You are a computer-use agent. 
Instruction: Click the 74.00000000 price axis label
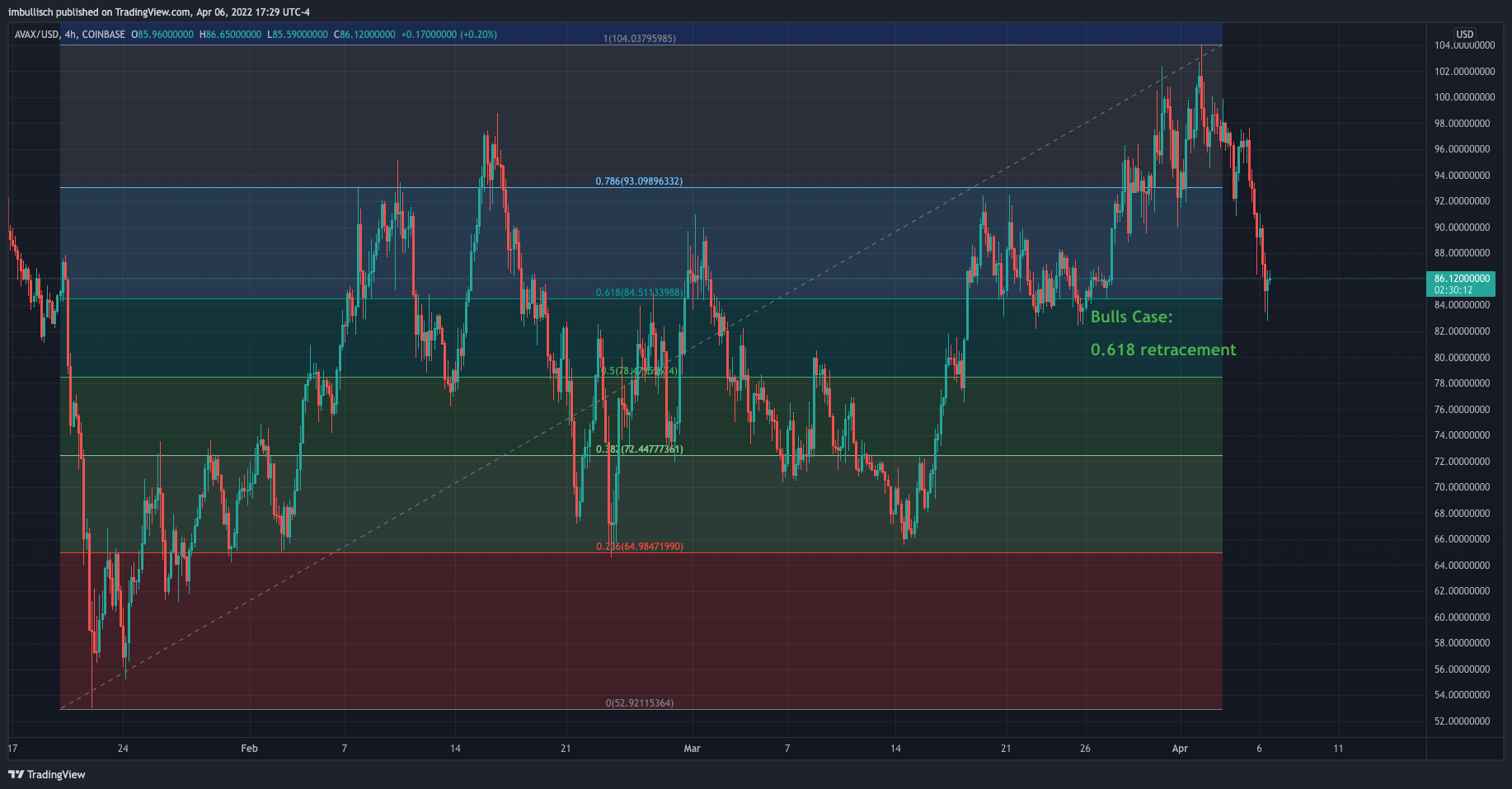click(1464, 435)
